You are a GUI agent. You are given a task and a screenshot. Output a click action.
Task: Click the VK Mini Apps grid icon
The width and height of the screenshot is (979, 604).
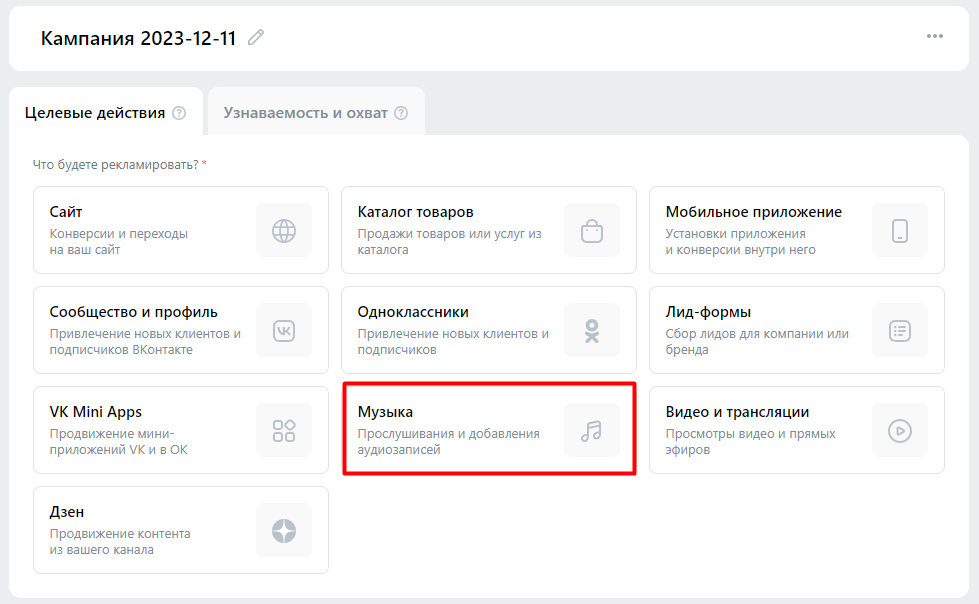click(x=284, y=431)
